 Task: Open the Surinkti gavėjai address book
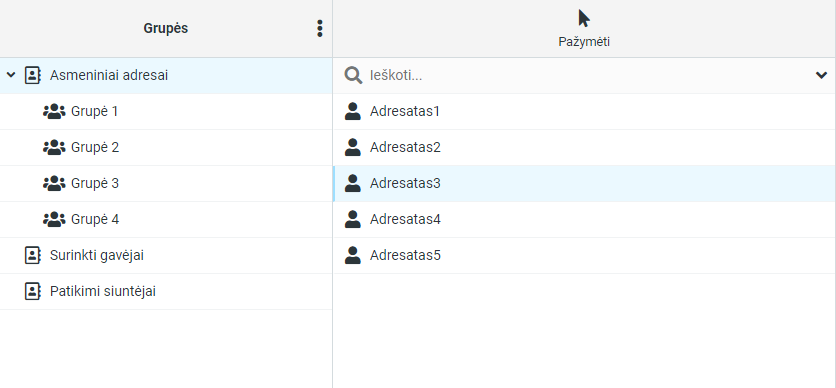pyautogui.click(x=166, y=255)
